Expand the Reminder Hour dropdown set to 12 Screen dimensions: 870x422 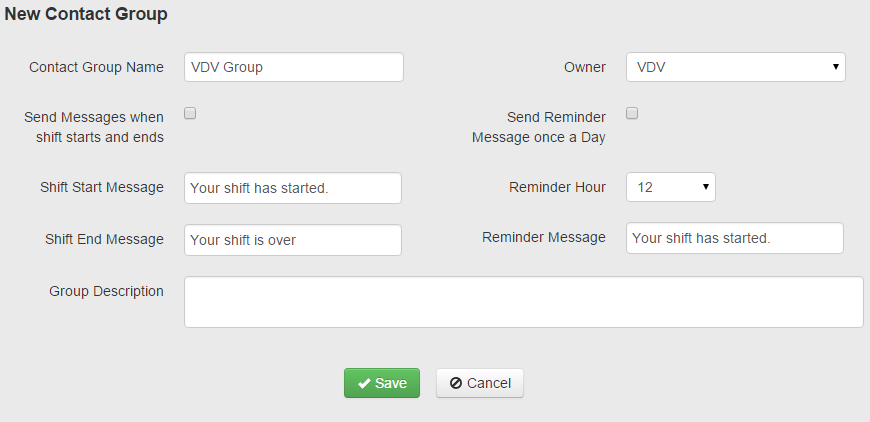pos(670,187)
